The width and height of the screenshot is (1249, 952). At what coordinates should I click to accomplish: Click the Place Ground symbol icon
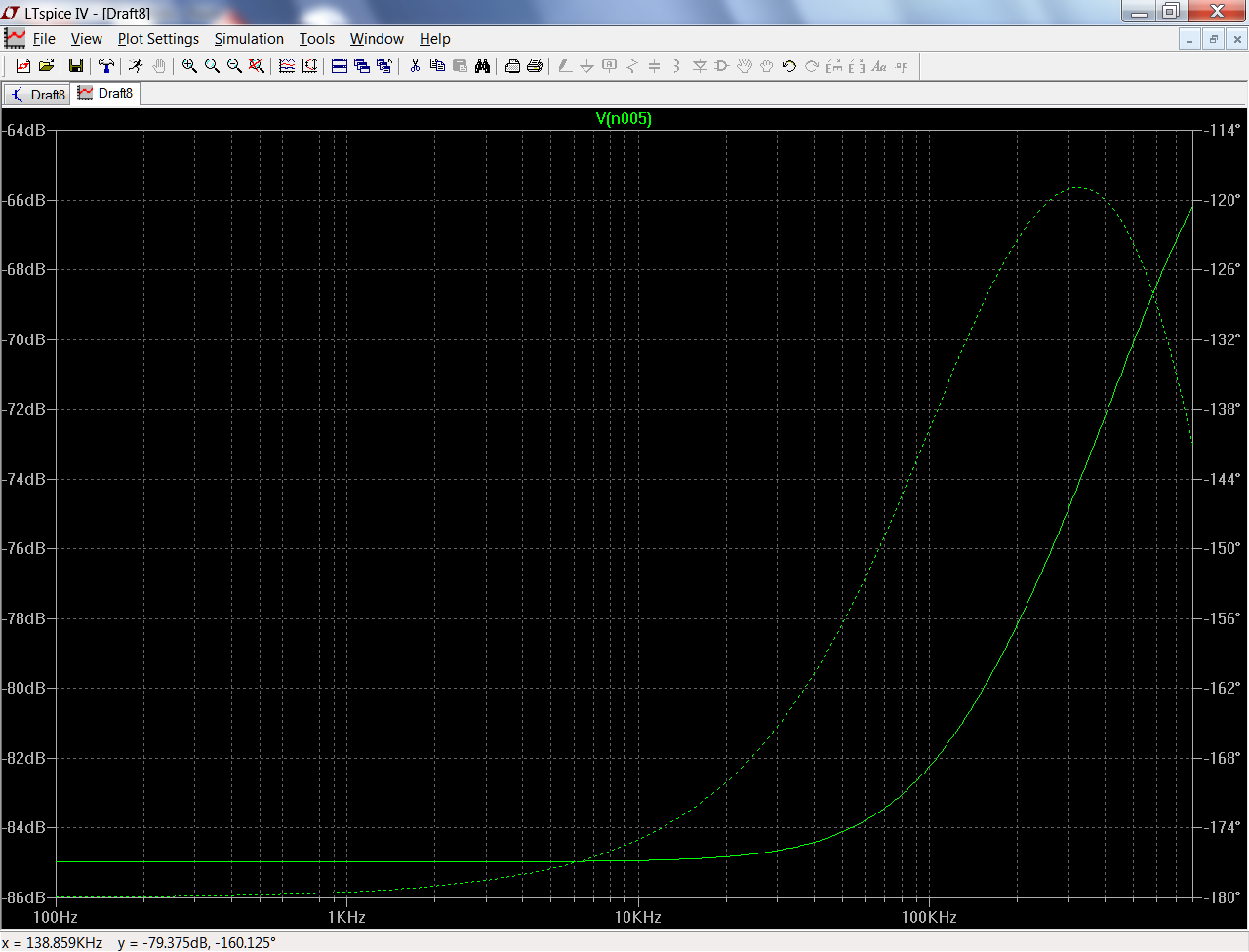[586, 65]
